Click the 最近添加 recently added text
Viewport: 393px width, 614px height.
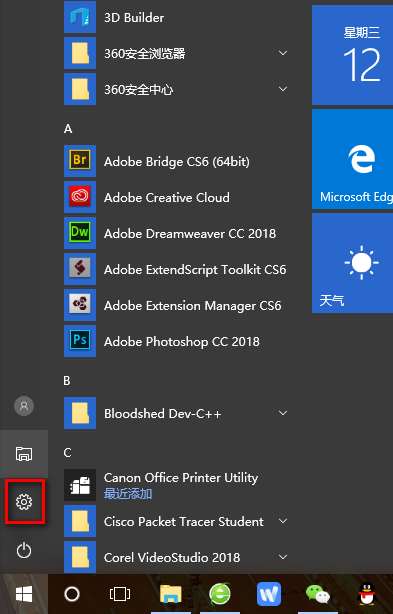click(x=128, y=494)
